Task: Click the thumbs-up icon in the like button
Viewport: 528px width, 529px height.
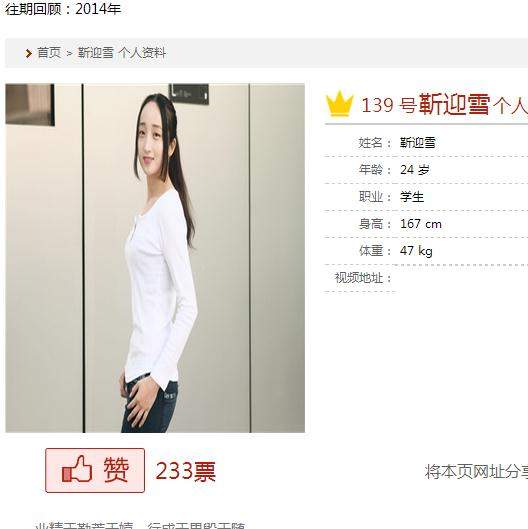Action: 77,469
